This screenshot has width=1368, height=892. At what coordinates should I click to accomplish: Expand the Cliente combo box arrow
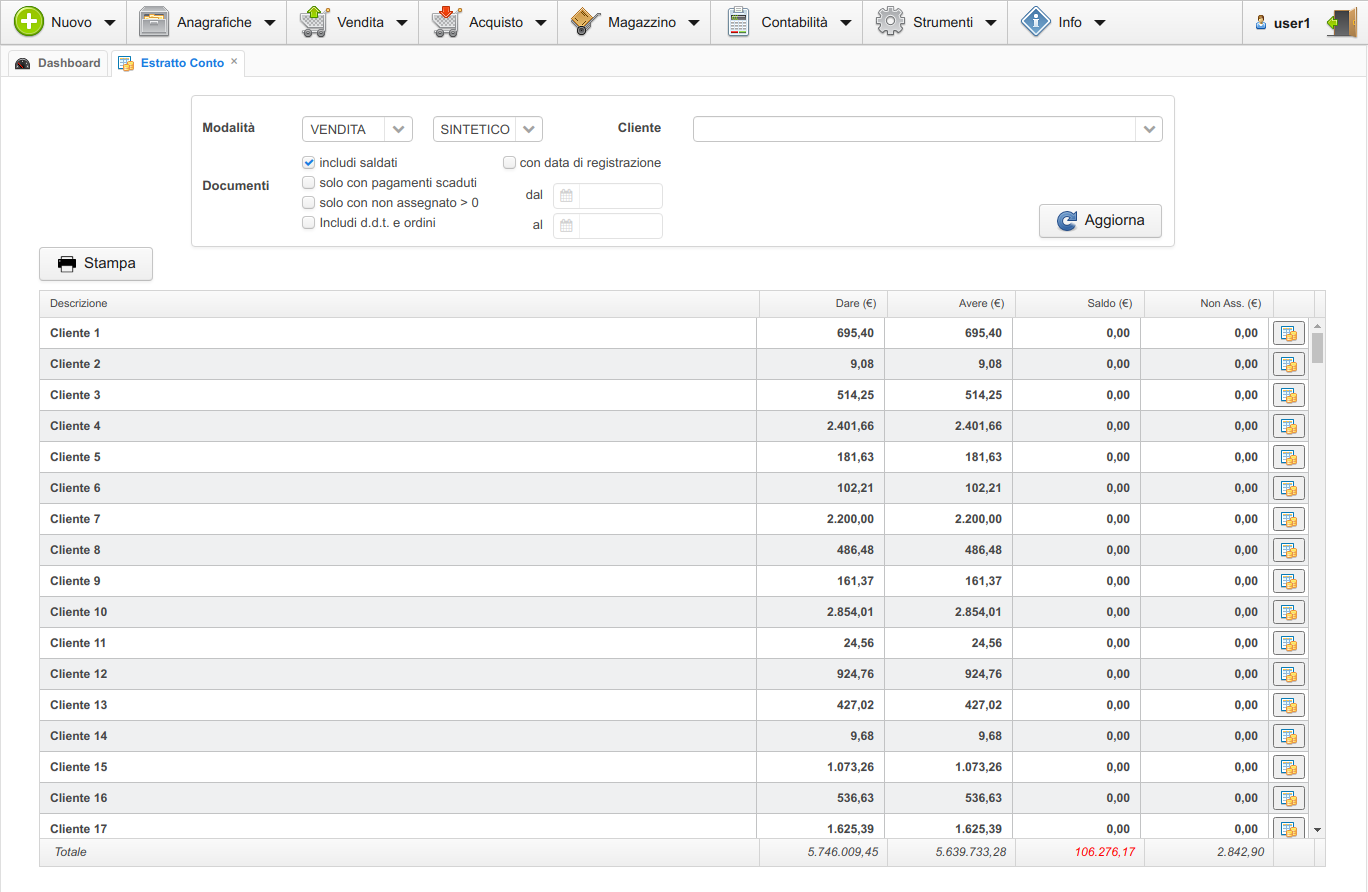[x=1149, y=129]
